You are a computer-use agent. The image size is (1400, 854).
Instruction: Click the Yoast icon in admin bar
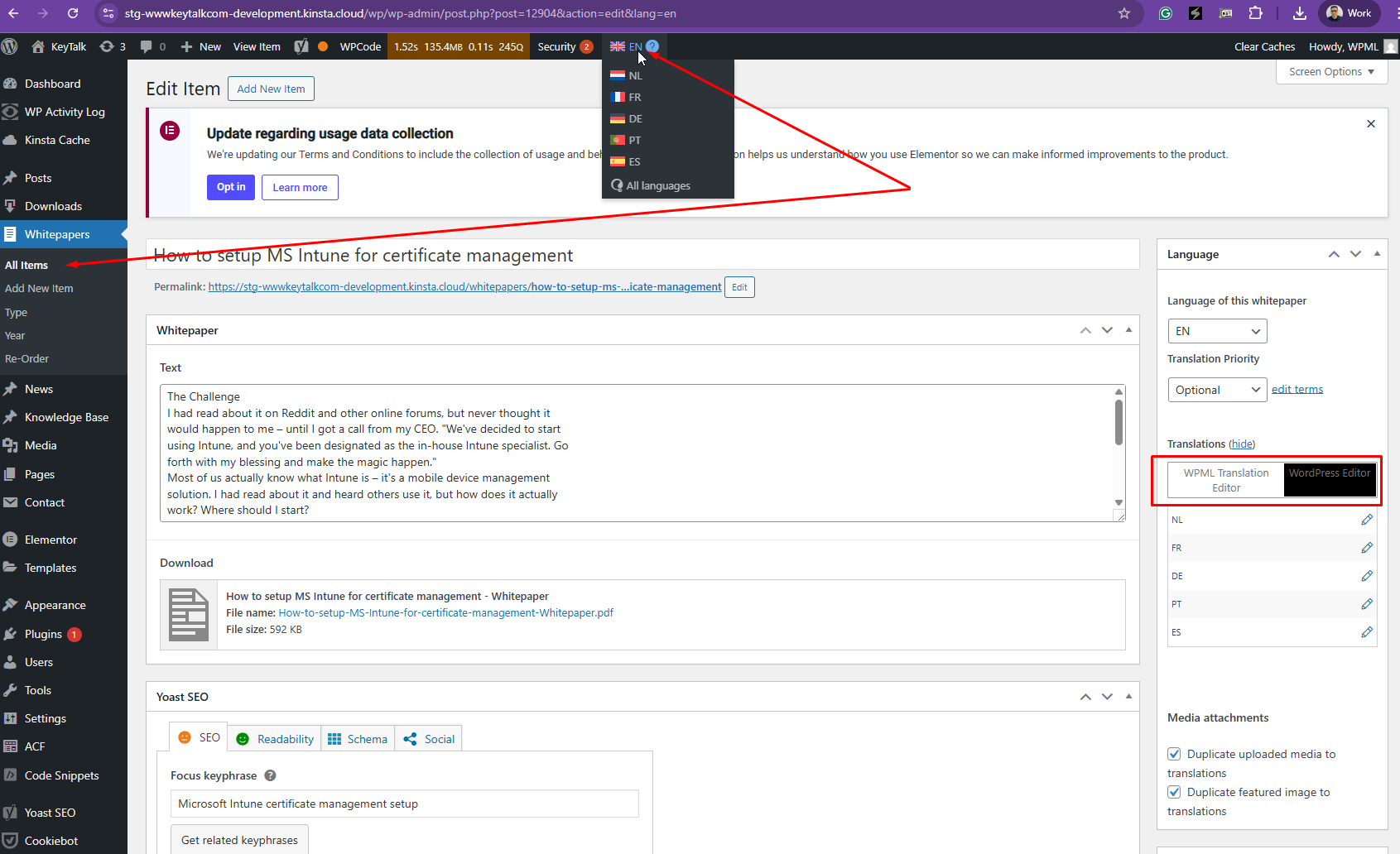click(301, 46)
